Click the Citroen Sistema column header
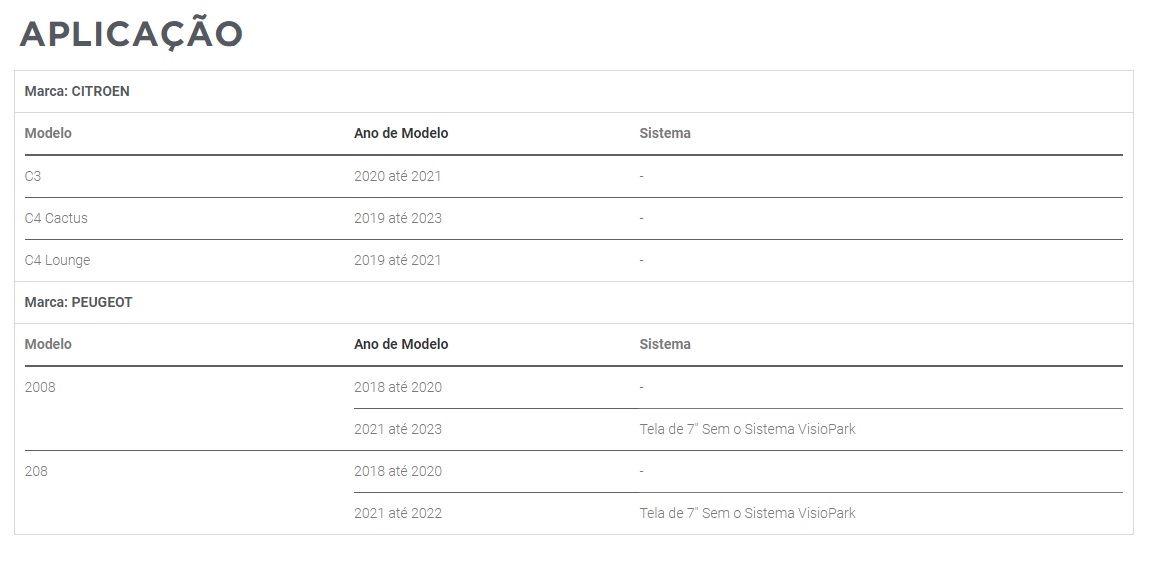Viewport: 1176px width, 565px height. 665,134
